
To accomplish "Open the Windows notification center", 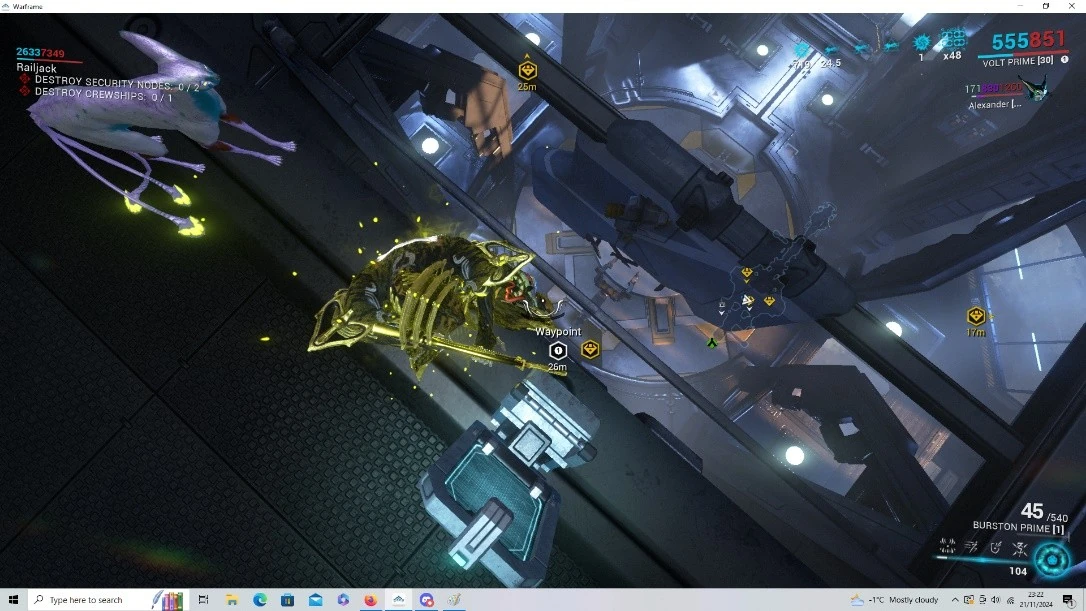I will tap(1069, 600).
